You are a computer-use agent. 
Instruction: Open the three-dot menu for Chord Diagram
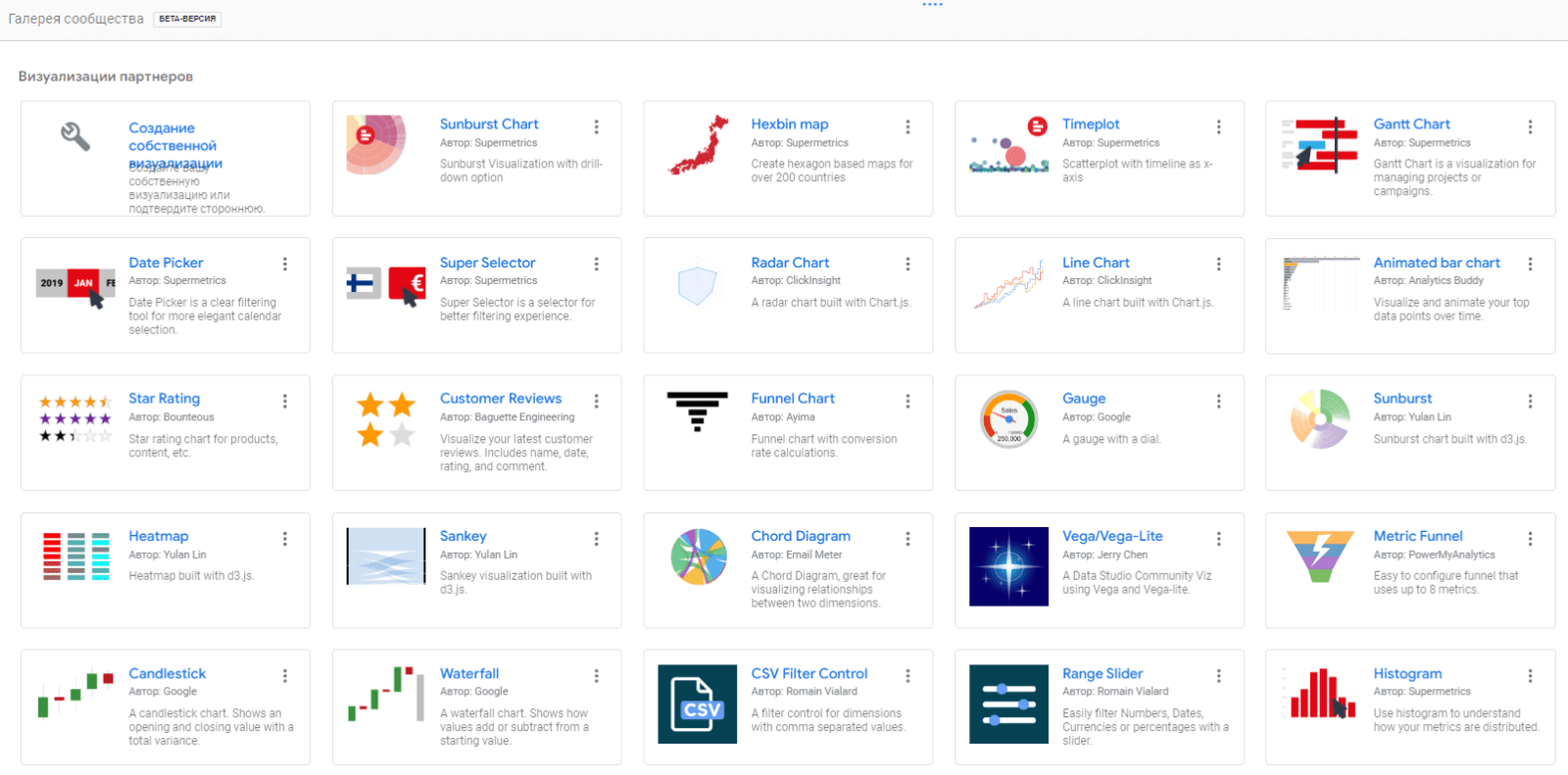(x=907, y=539)
